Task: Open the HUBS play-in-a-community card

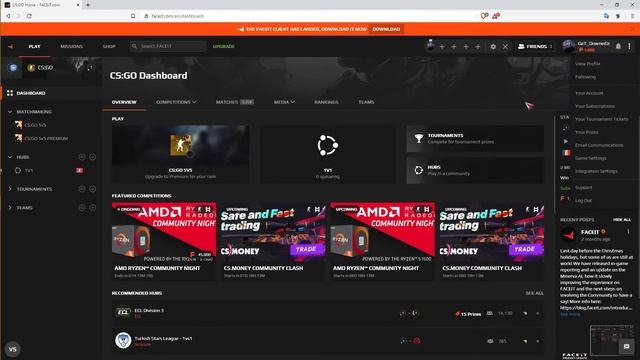Action: tap(475, 170)
